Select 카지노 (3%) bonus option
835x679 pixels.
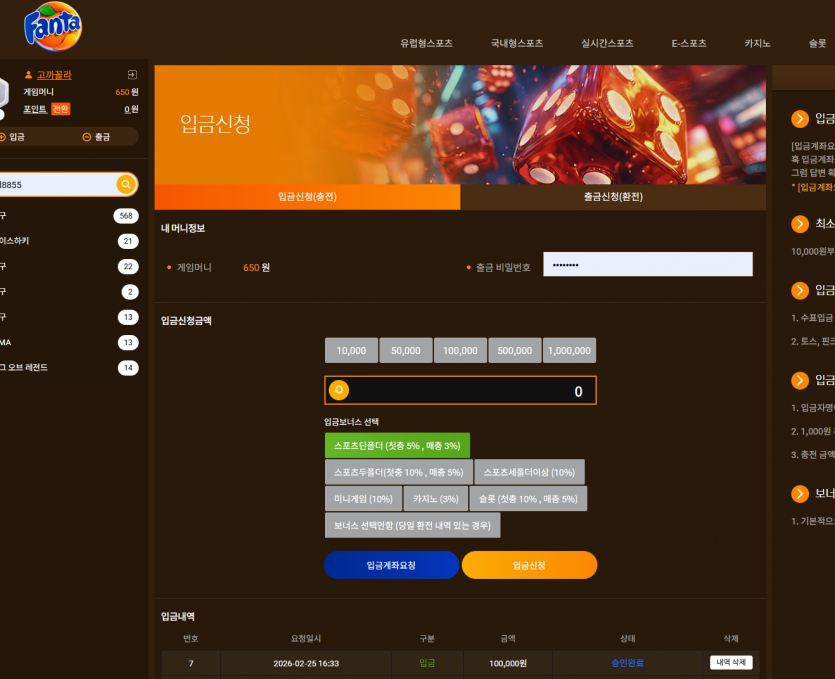point(436,499)
